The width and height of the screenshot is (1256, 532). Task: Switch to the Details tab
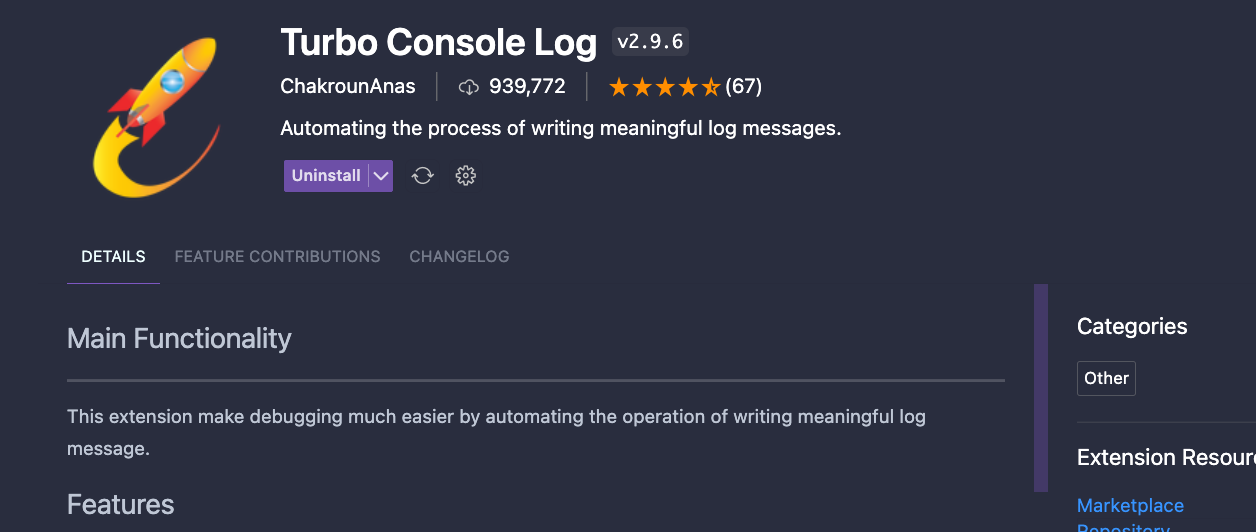click(113, 257)
